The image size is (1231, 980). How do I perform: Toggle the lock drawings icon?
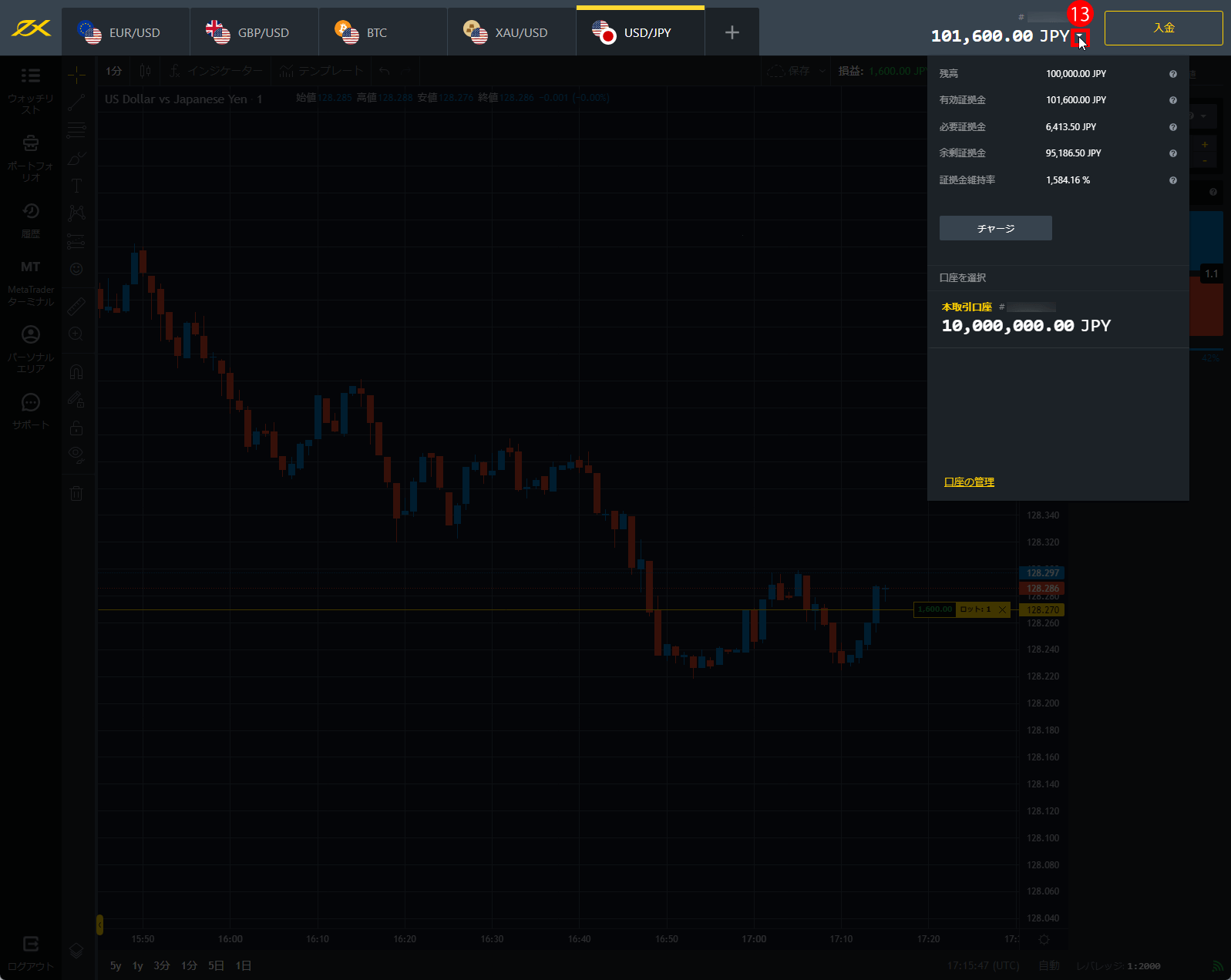(76, 428)
